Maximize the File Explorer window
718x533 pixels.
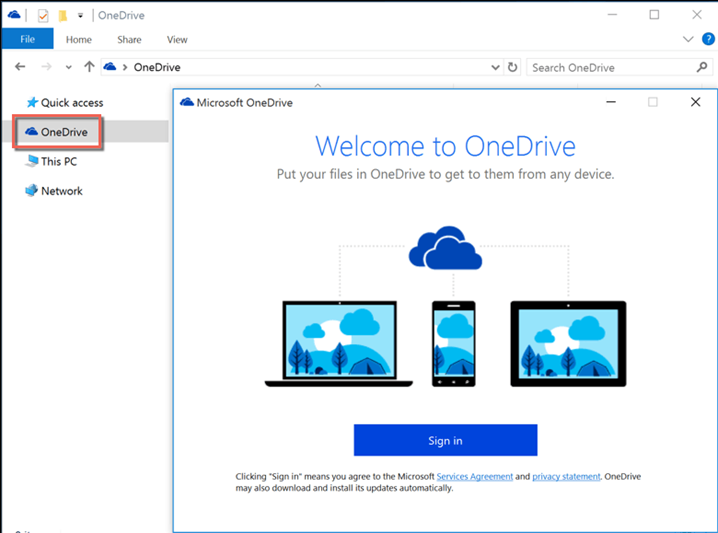654,15
